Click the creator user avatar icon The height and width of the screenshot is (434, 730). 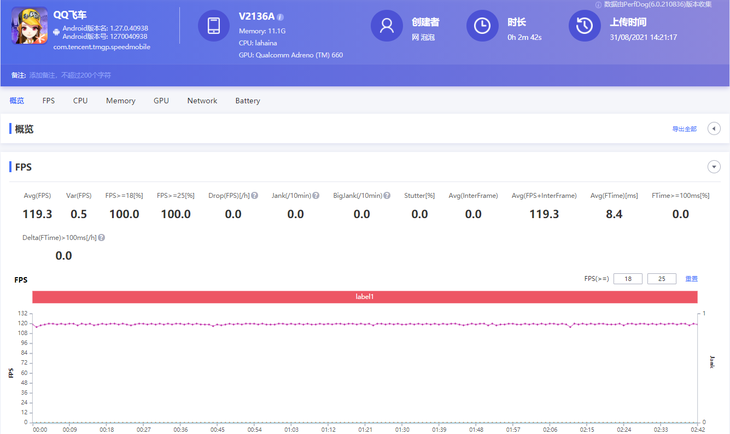tap(386, 26)
